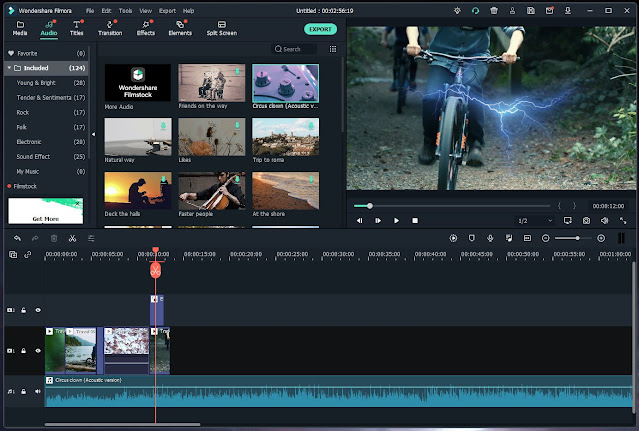Collapse the Included audio folder

10,68
